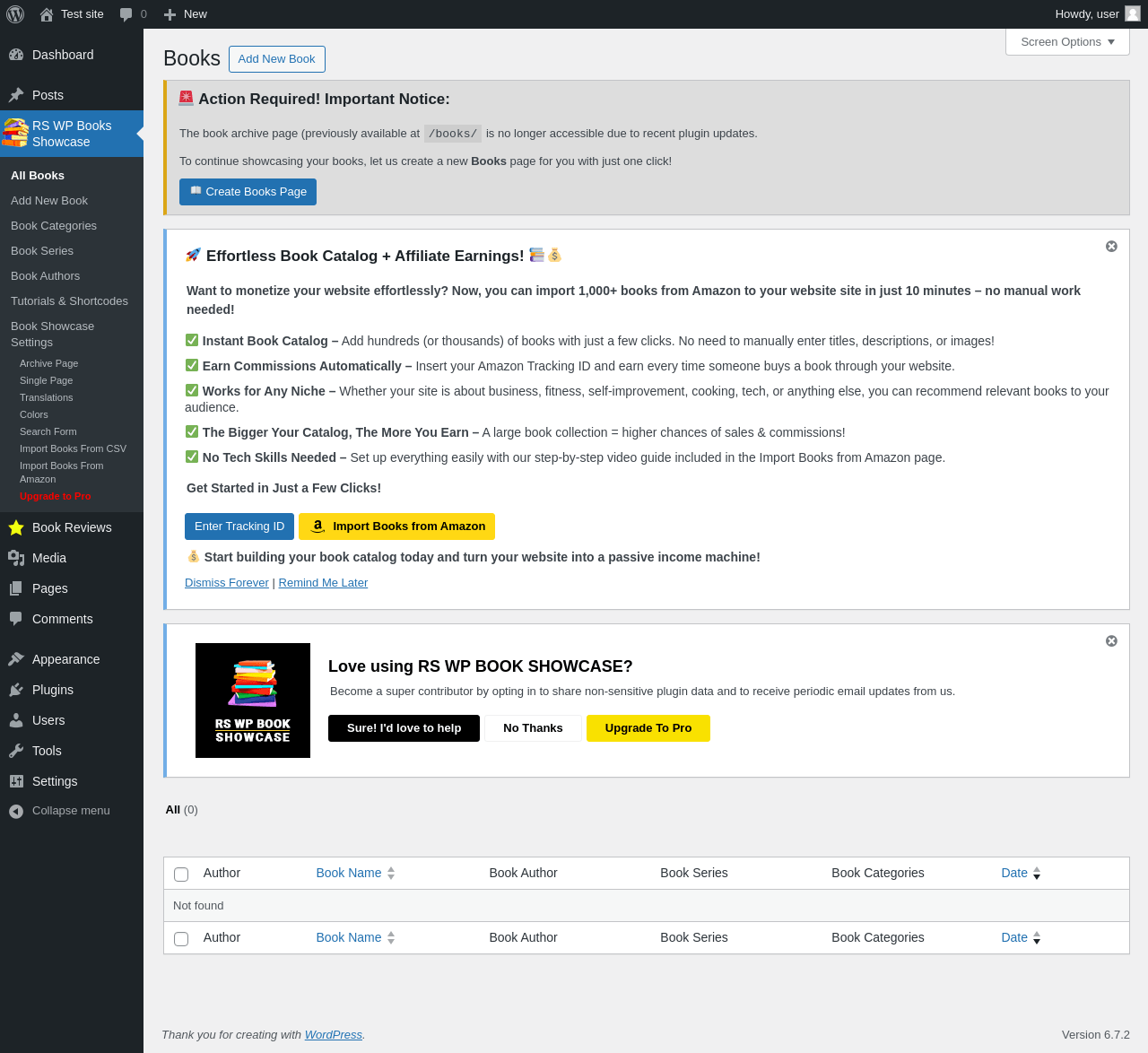1148x1053 pixels.
Task: Open Media library from sidebar icon
Action: click(16, 558)
